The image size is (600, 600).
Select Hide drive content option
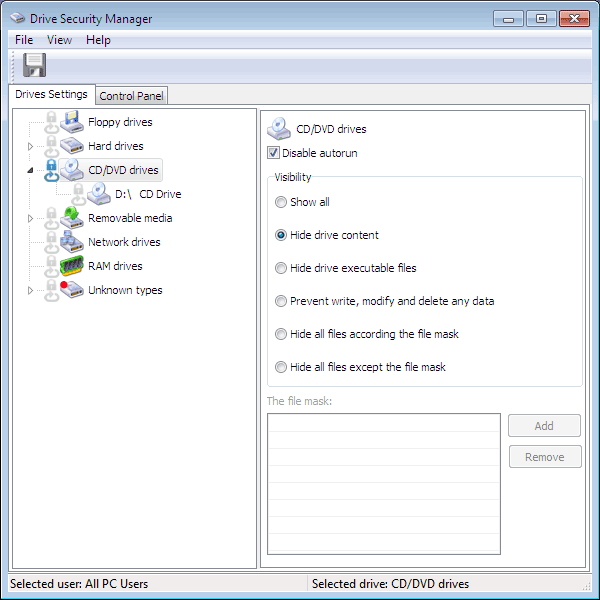tap(281, 235)
